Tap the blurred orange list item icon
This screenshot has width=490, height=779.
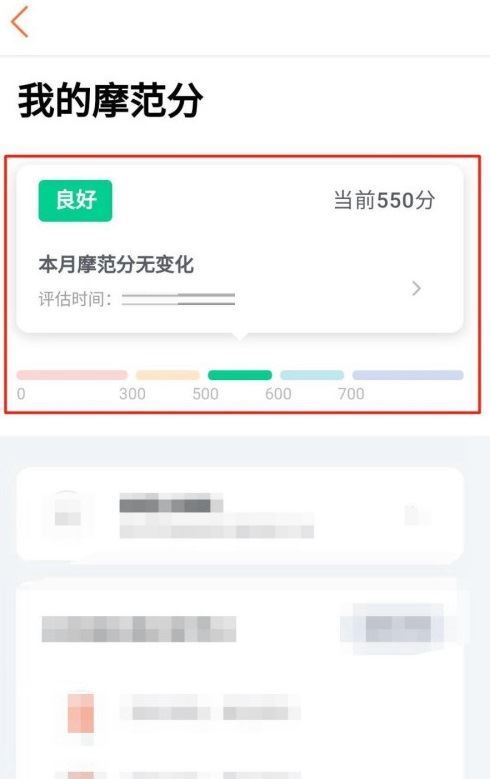[81, 713]
